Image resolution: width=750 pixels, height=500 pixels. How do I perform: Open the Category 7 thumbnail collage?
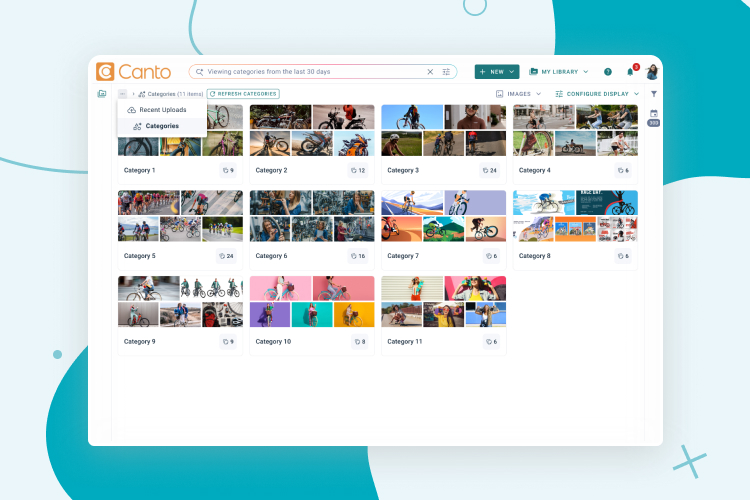tap(442, 216)
